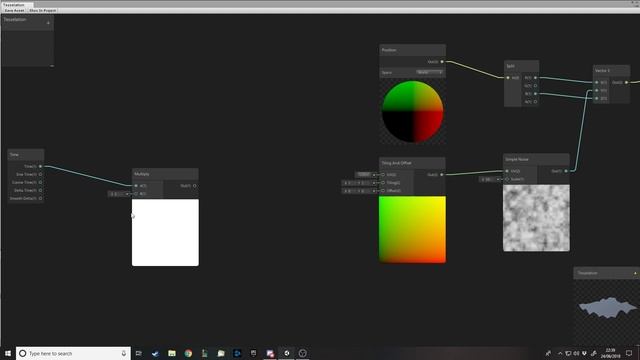The image size is (640, 360).
Task: Click the white Multiply node preview
Action: point(165,233)
